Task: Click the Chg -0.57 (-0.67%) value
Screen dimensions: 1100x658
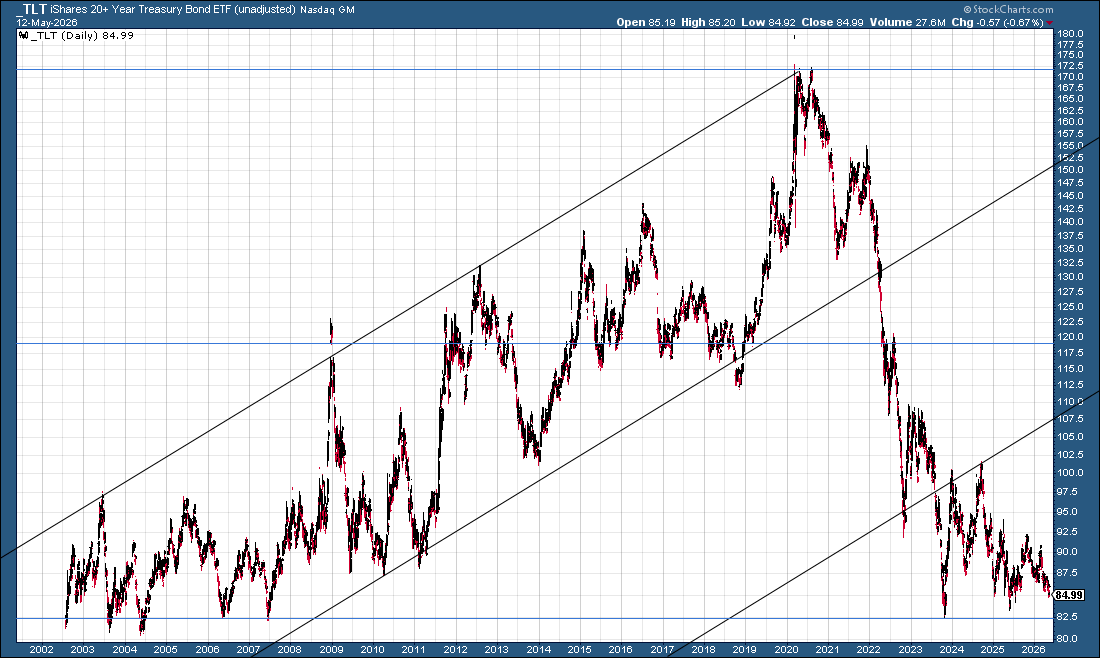Action: (998, 22)
